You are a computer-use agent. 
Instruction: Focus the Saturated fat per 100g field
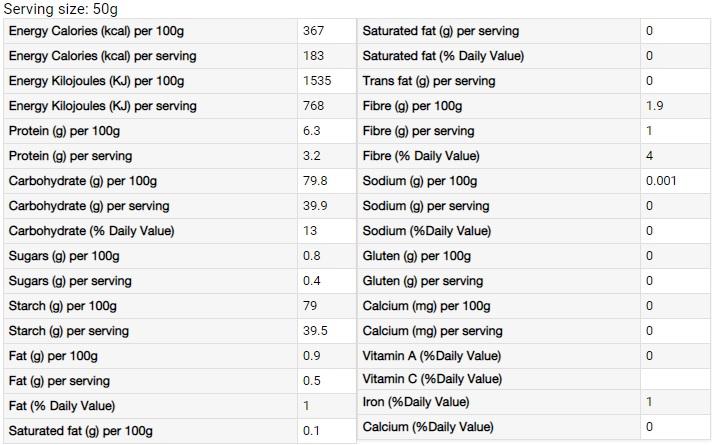(326, 431)
